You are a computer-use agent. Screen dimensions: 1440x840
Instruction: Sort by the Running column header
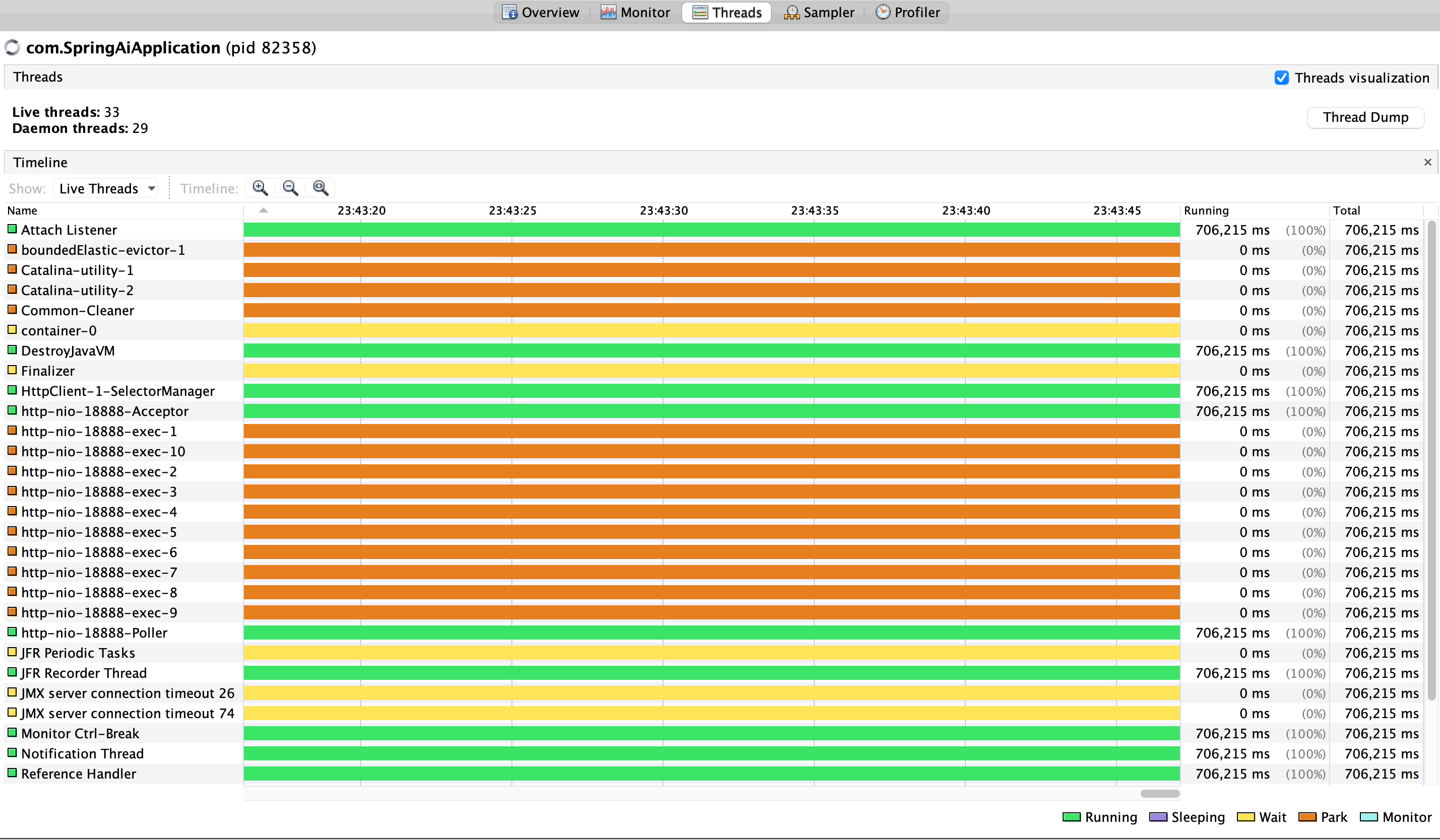[x=1206, y=210]
